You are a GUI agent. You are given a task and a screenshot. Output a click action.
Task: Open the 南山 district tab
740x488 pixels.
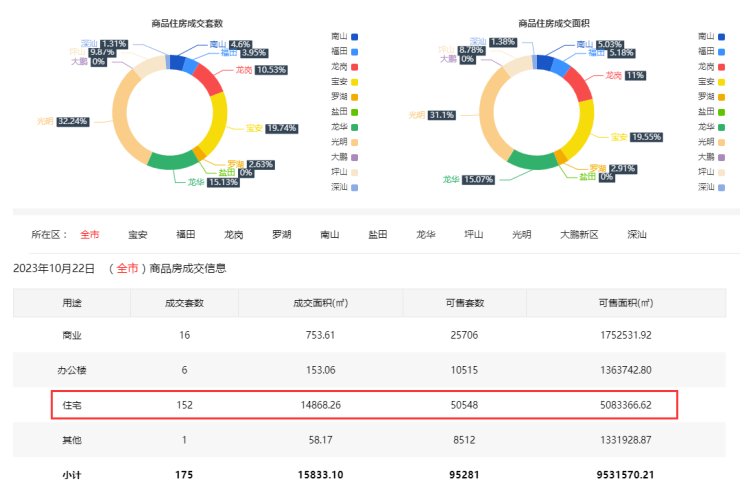[329, 234]
